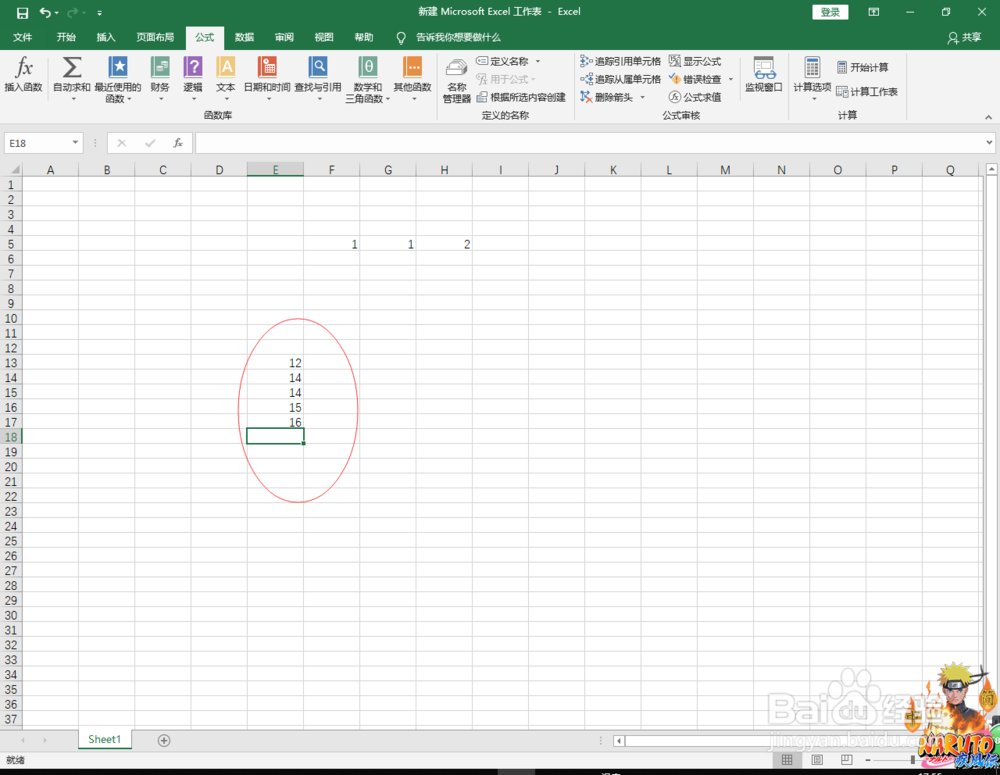This screenshot has height=775, width=1000.
Task: Collapse the ribbon
Action: [988, 117]
